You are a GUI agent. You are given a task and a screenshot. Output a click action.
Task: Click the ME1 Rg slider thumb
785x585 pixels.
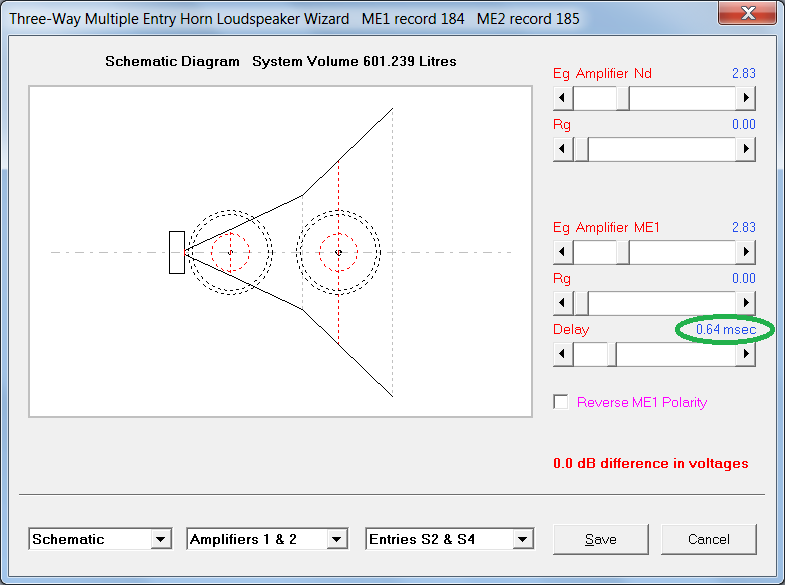(x=581, y=303)
